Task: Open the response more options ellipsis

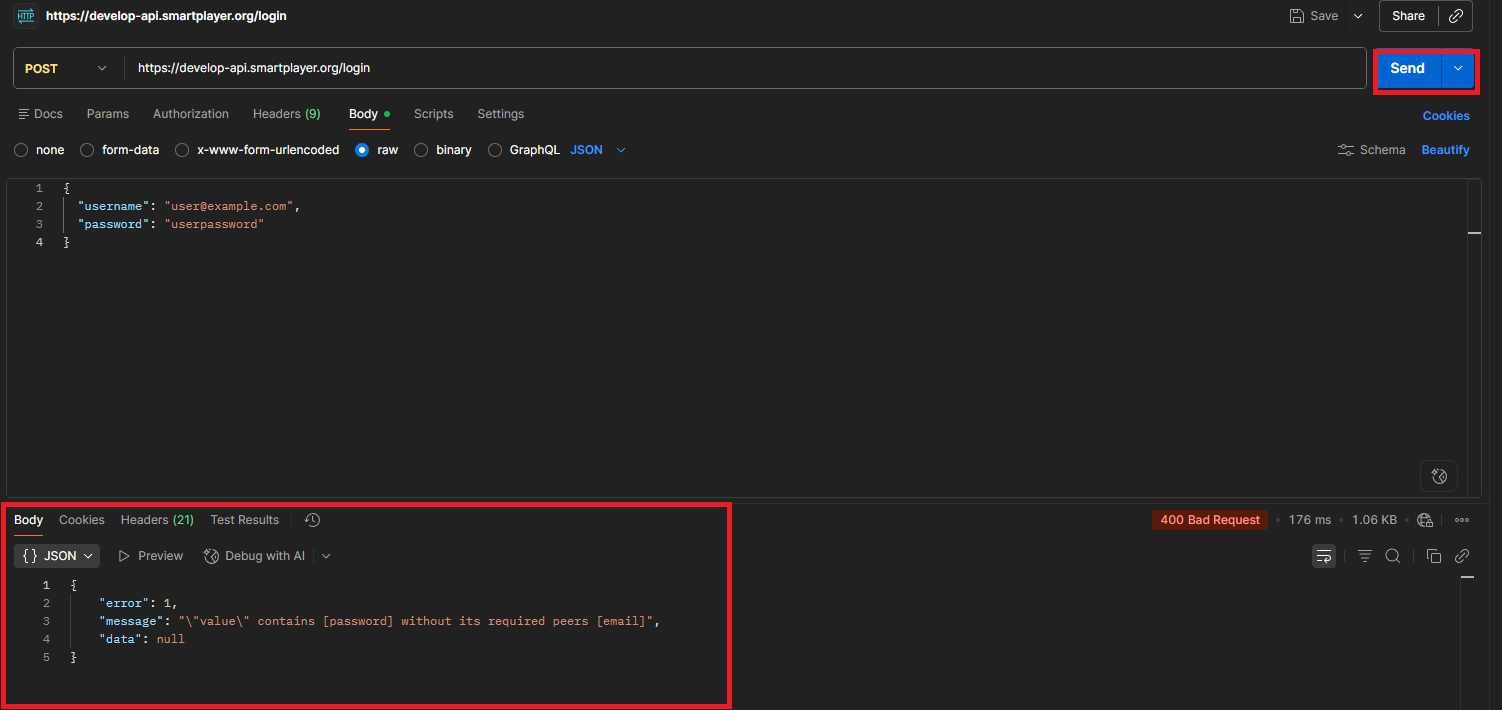Action: tap(1462, 520)
